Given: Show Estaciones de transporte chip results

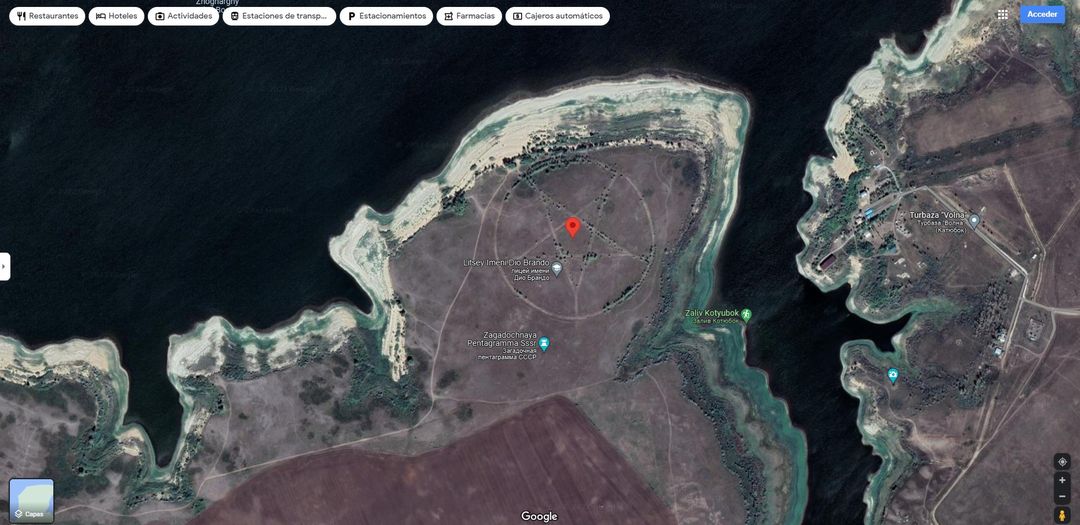Looking at the screenshot, I should [x=279, y=16].
